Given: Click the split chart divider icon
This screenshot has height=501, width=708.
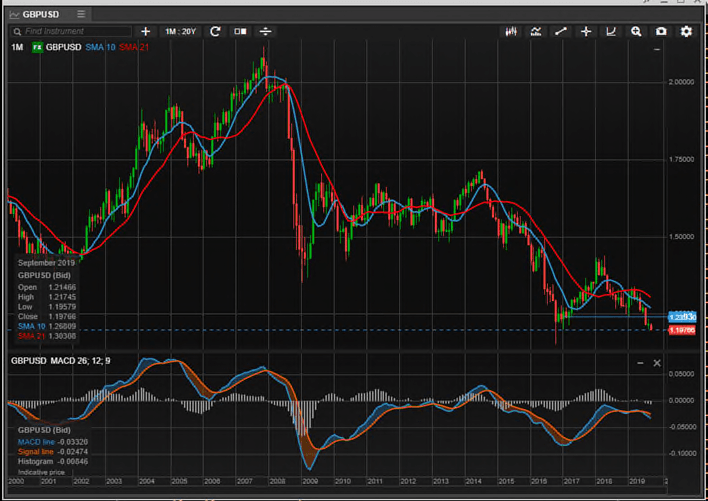Looking at the screenshot, I should [266, 31].
